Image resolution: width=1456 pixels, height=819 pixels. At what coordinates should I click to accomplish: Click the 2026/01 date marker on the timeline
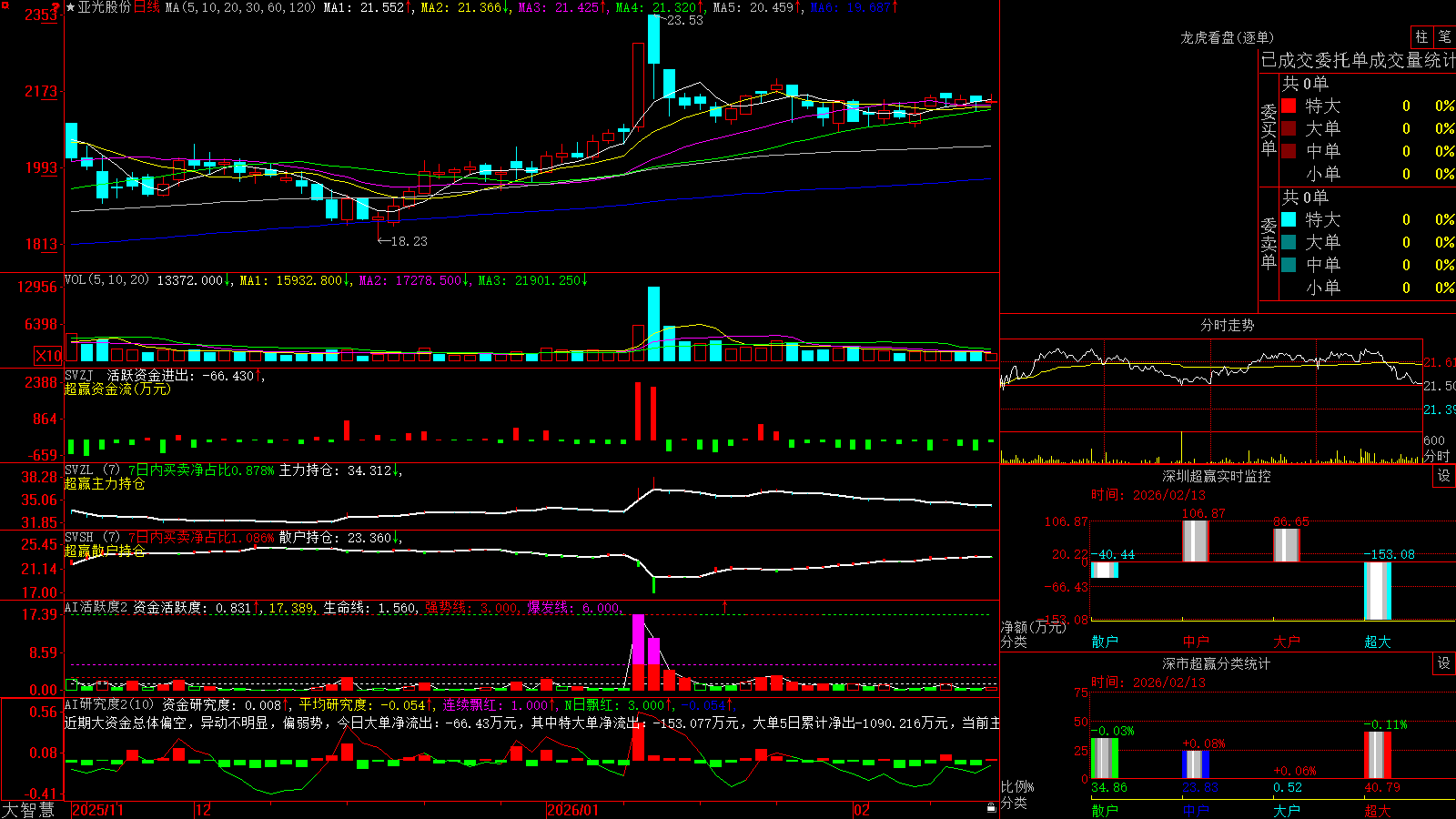click(572, 810)
